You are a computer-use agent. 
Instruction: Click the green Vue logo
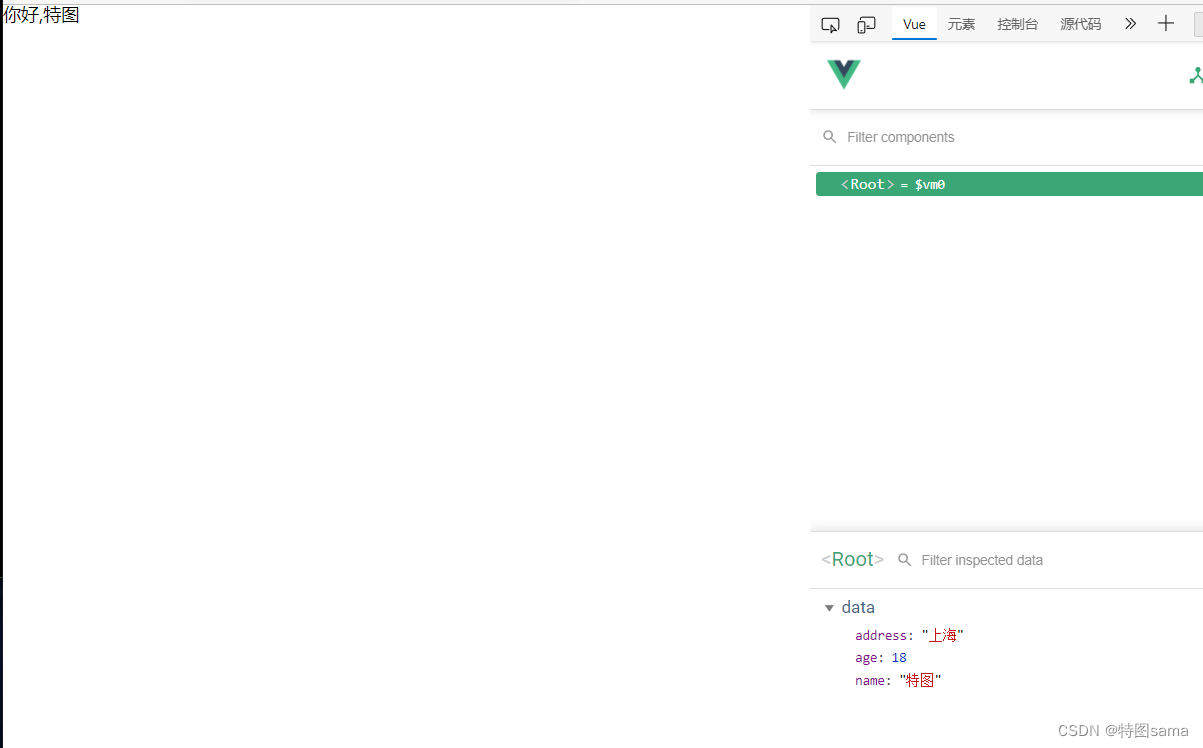(x=844, y=74)
